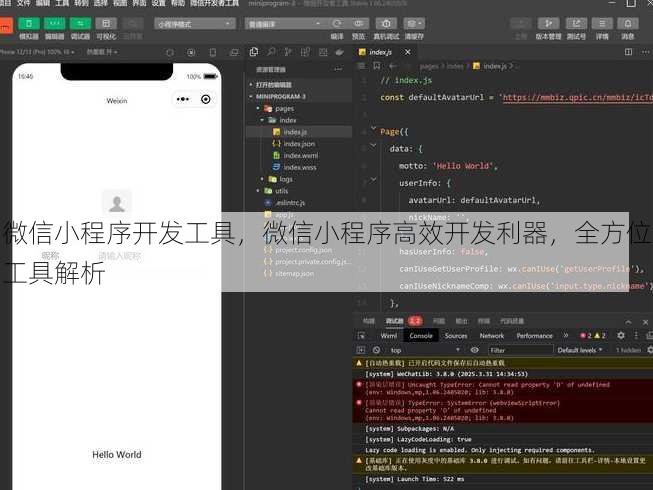Viewport: 653px width, 490px height.
Task: Click explorer panel more options dots
Action: click(338, 69)
